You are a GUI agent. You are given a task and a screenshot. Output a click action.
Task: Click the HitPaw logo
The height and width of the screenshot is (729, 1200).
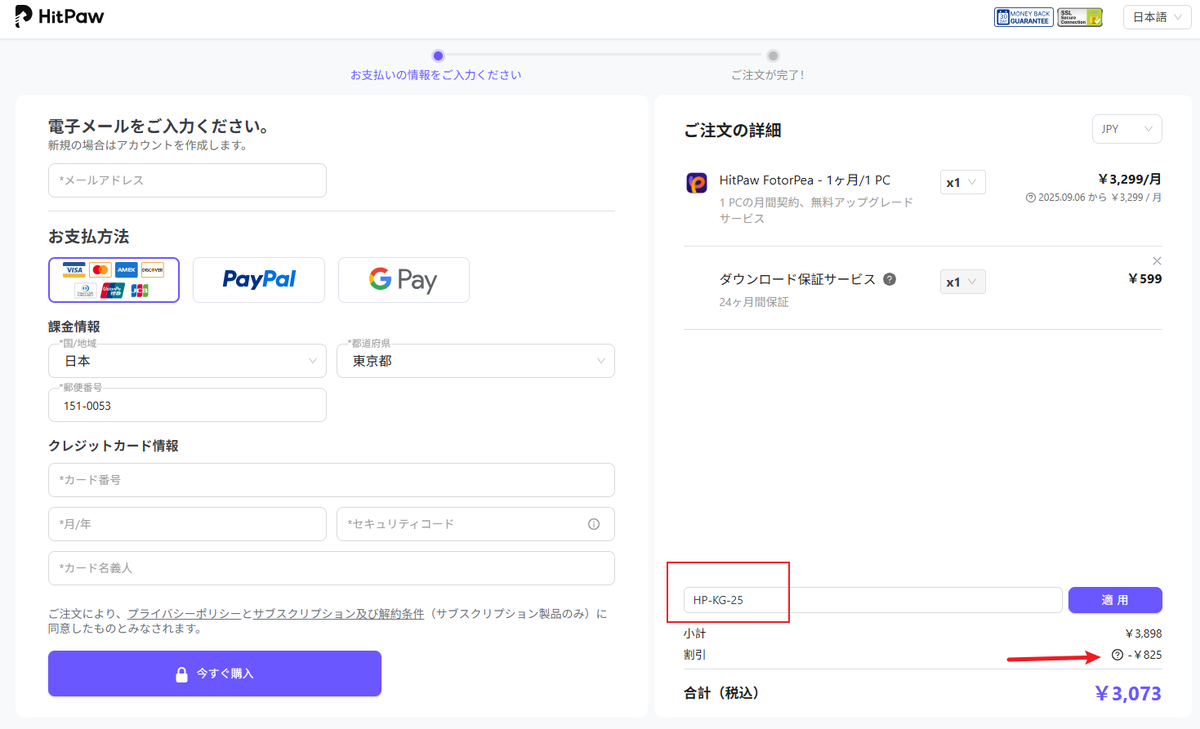(60, 17)
